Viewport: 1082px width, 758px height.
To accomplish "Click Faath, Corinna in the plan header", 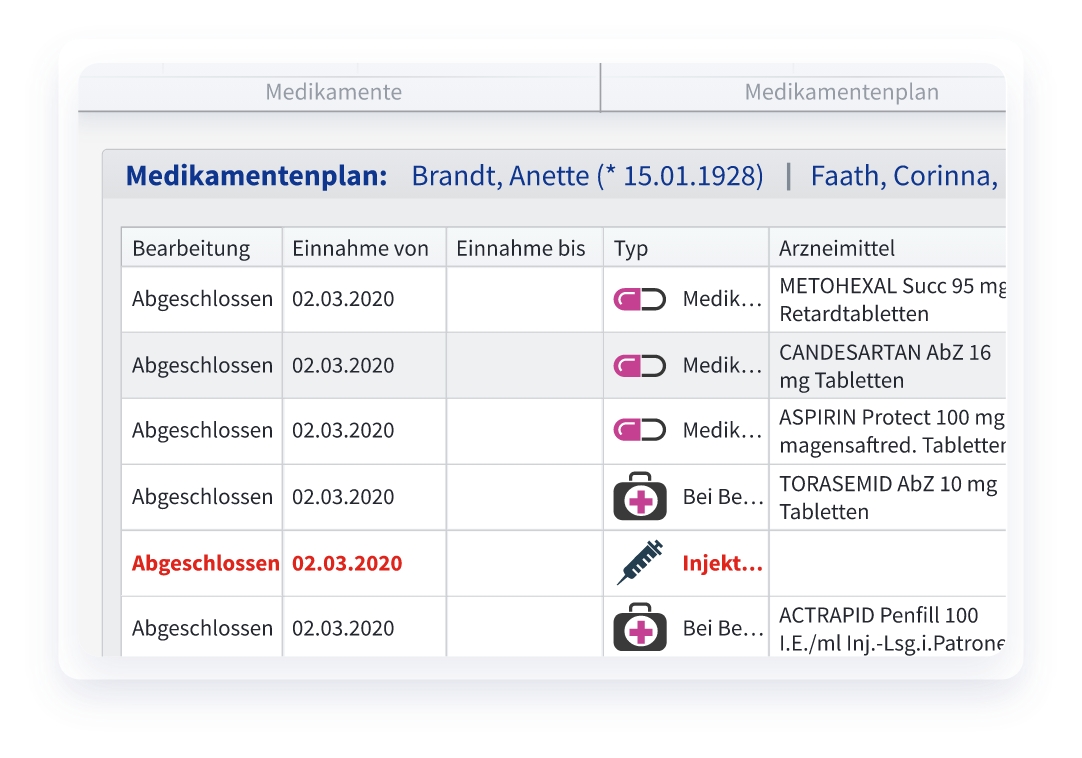I will (x=902, y=177).
